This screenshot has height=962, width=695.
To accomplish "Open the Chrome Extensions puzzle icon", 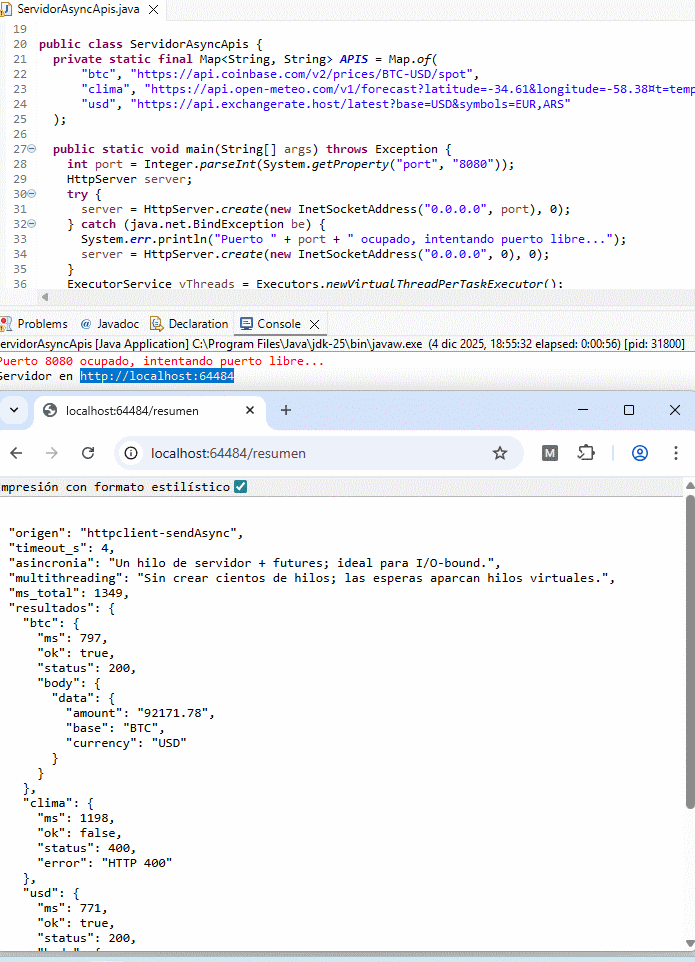I will click(x=586, y=453).
